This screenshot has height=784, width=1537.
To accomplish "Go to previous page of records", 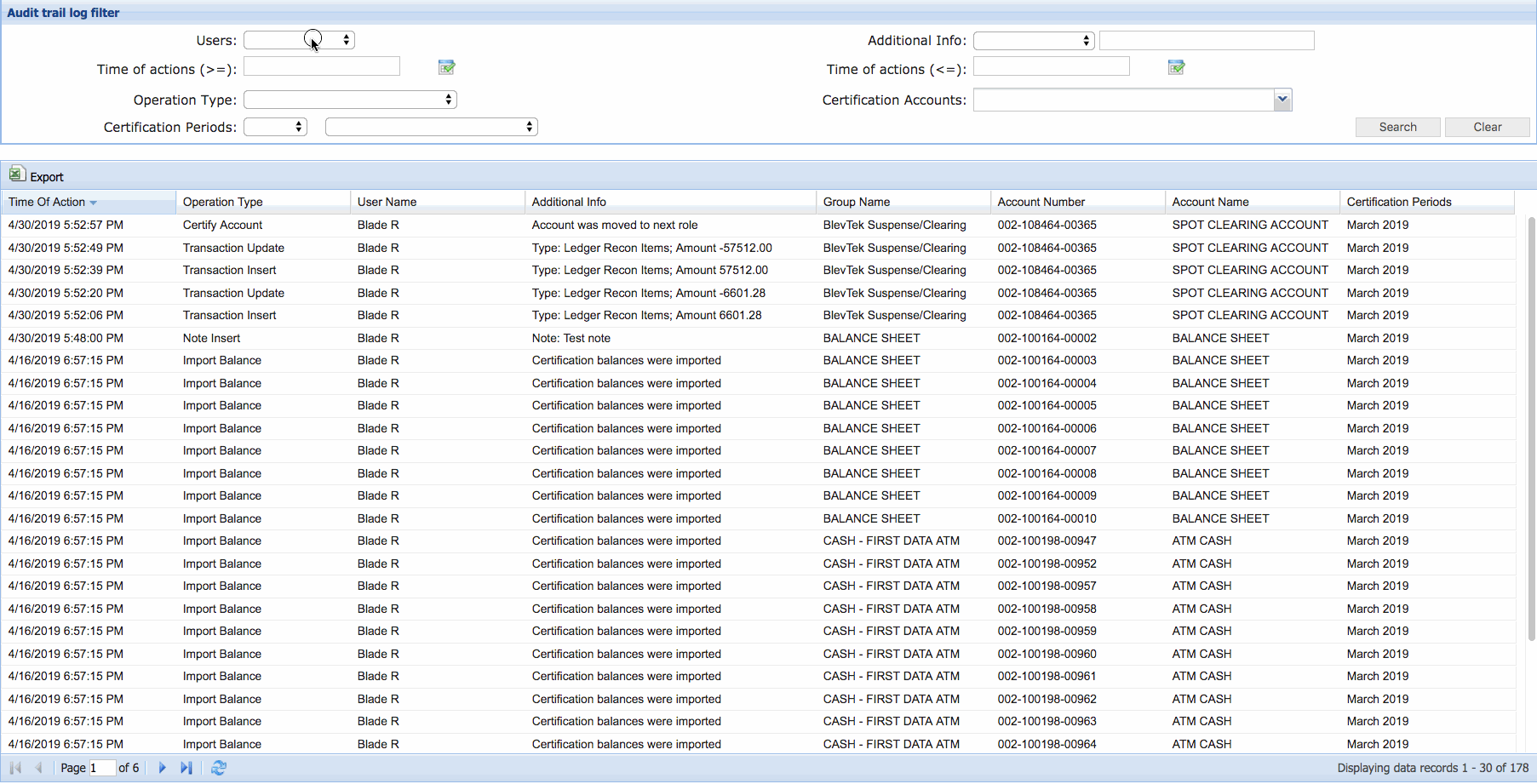I will coord(39,768).
